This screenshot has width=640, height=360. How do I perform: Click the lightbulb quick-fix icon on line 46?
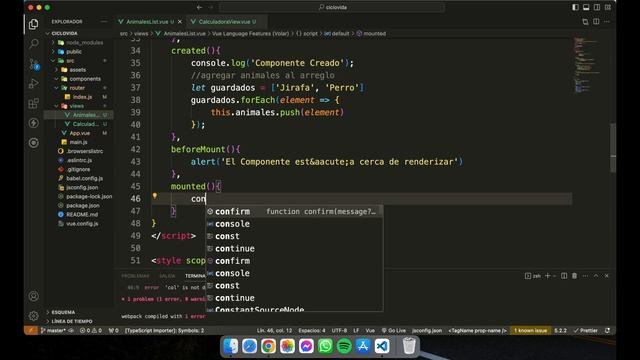pos(155,196)
